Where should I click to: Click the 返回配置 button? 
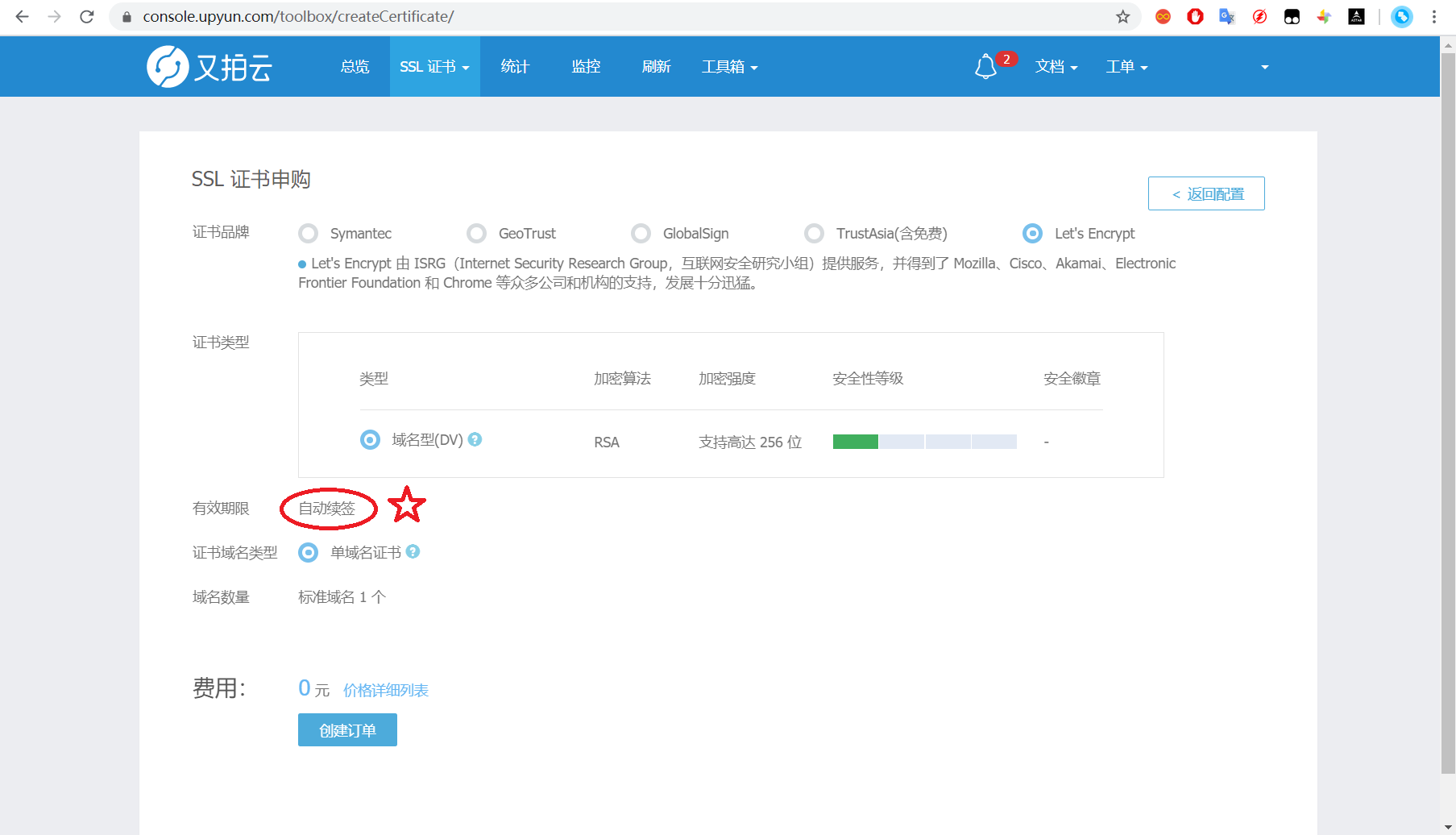[x=1206, y=193]
